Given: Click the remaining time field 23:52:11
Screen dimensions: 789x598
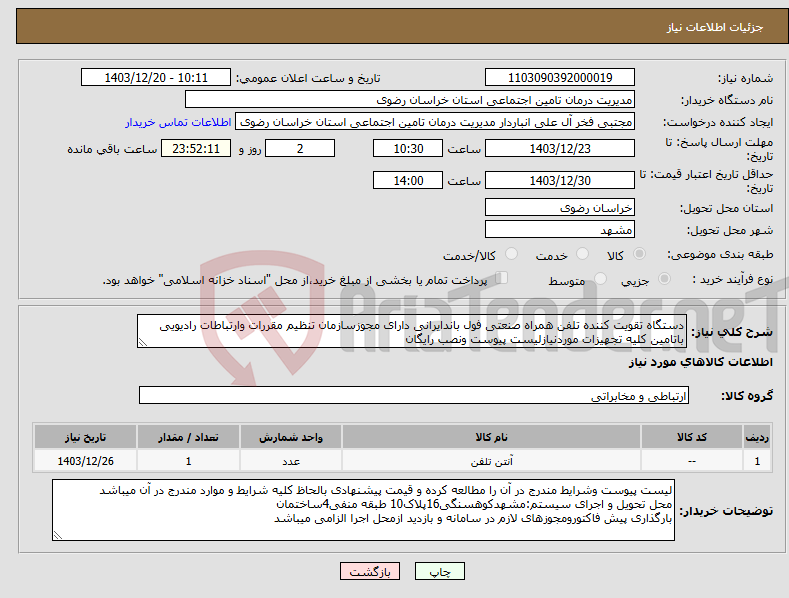Looking at the screenshot, I should coord(196,148).
